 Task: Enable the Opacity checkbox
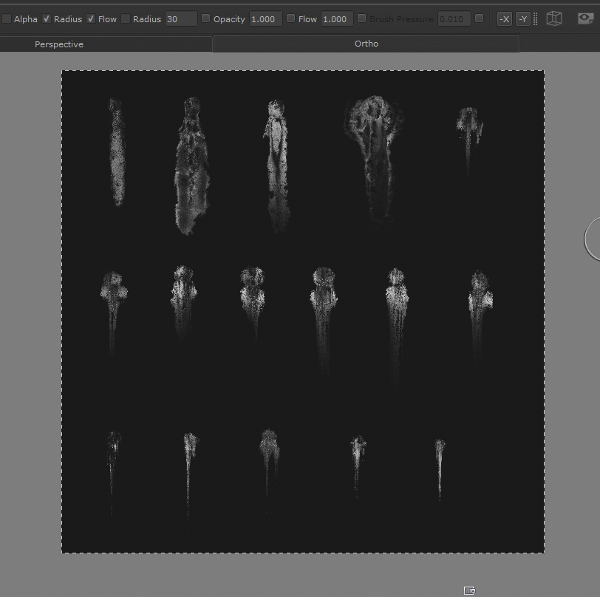206,19
